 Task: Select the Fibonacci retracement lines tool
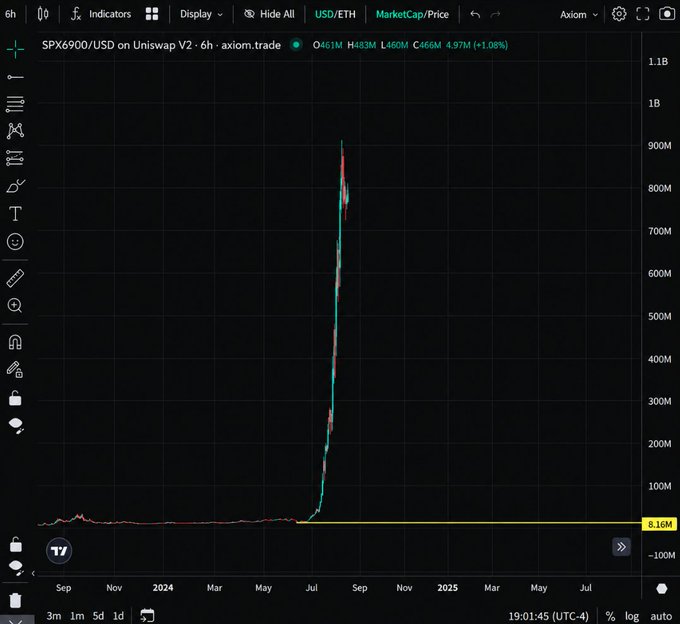click(x=15, y=104)
